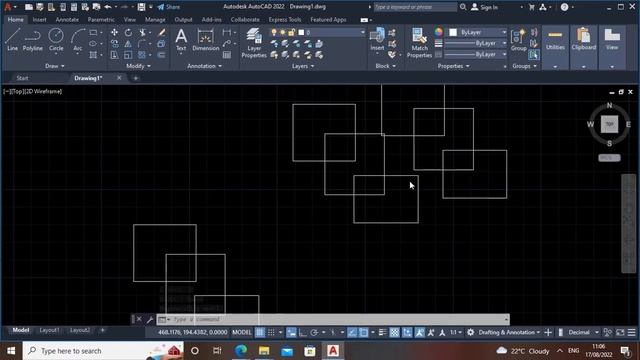This screenshot has width=640, height=360.
Task: Toggle drawing grid display in status bar
Action: click(260, 333)
